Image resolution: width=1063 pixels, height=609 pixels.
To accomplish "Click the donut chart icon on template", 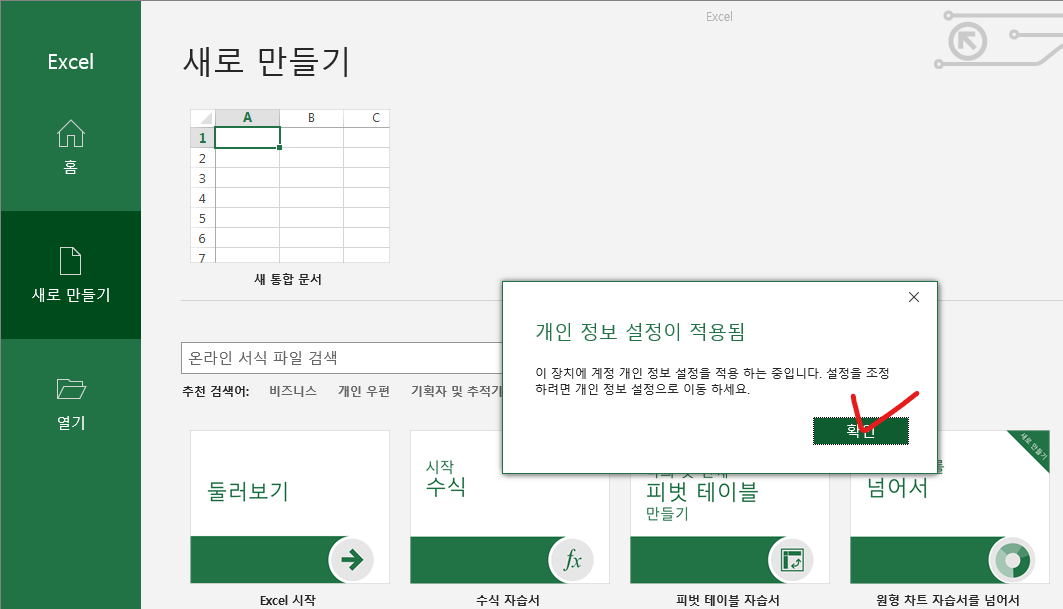I will click(1011, 559).
